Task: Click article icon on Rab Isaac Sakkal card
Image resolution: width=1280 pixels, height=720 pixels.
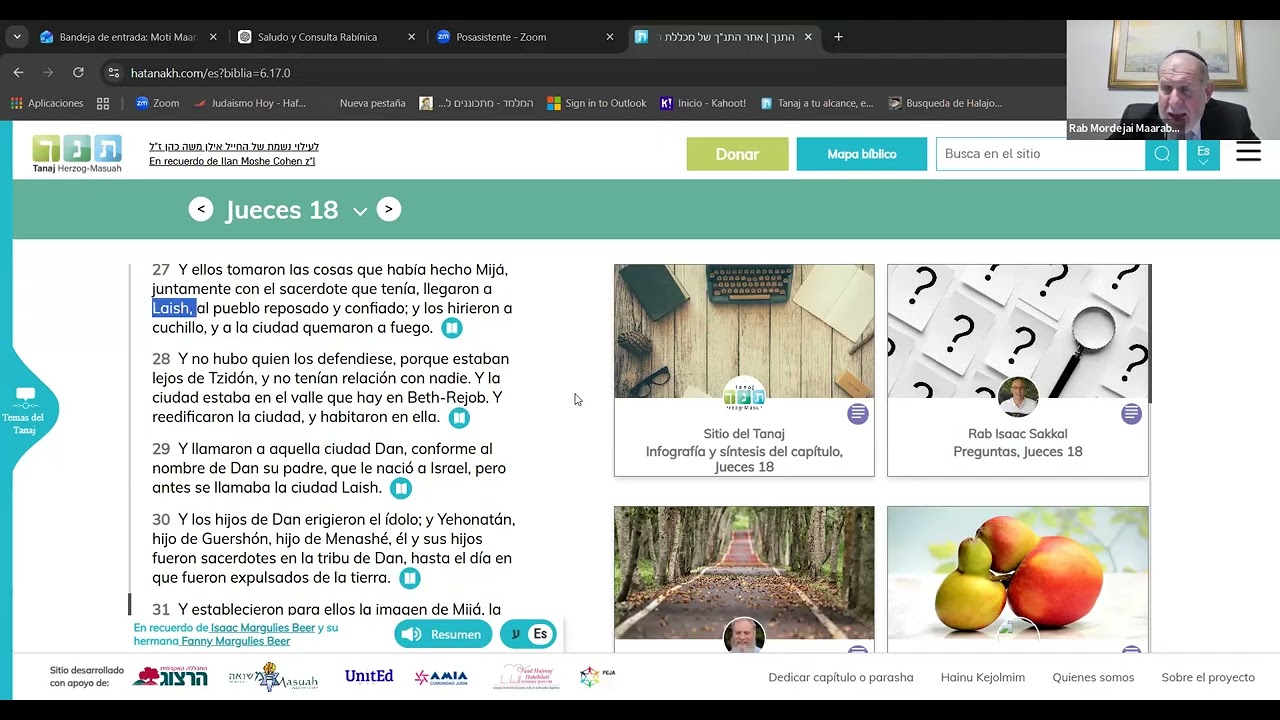Action: point(1131,413)
